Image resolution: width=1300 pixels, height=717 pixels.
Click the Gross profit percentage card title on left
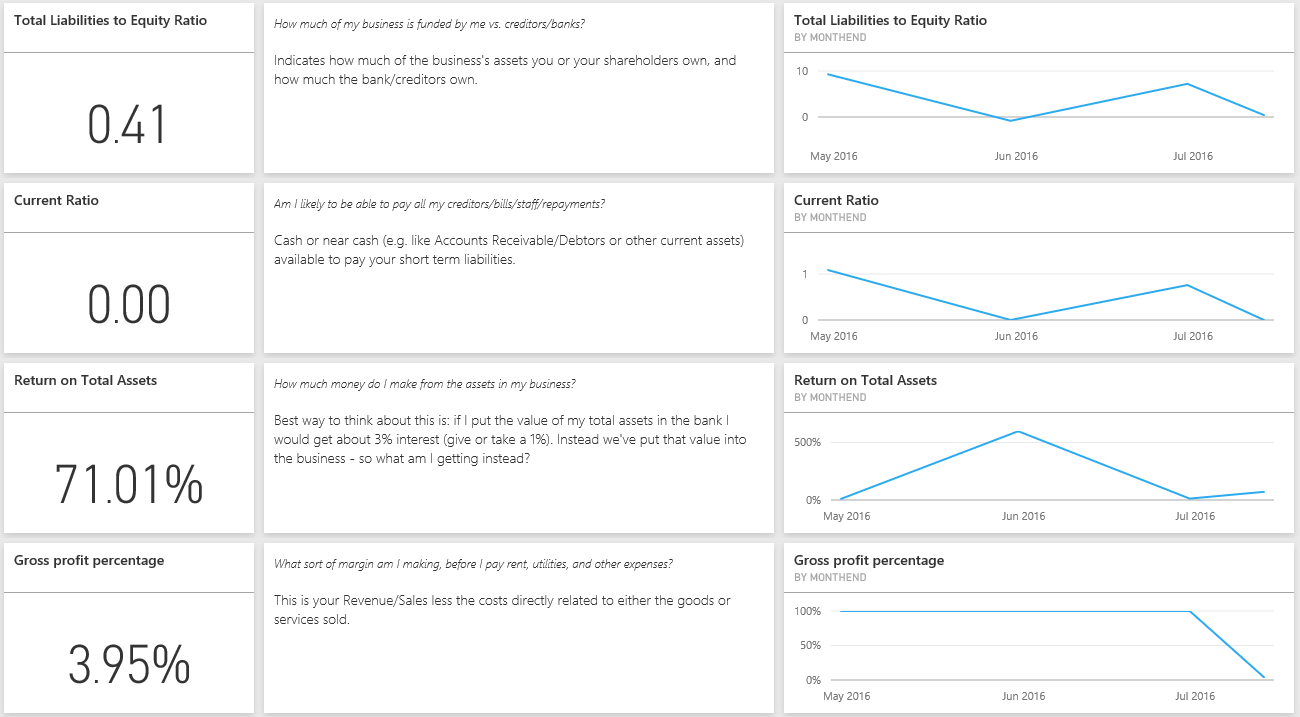coord(89,560)
